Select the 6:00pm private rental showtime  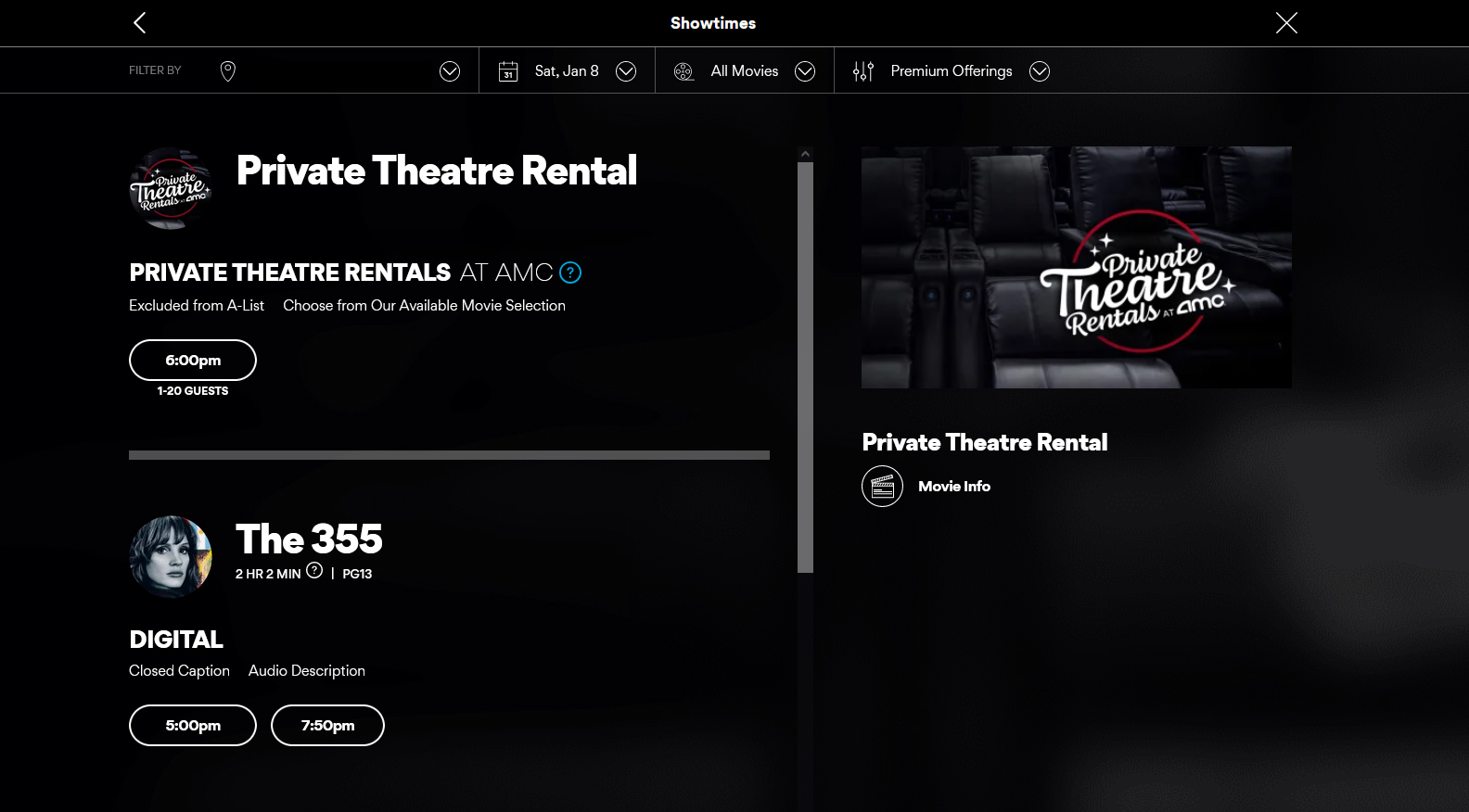pyautogui.click(x=193, y=360)
